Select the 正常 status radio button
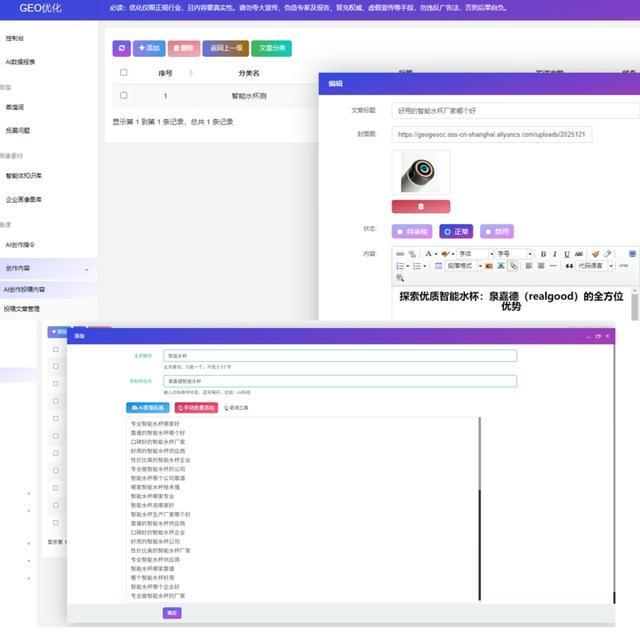The width and height of the screenshot is (640, 640). [456, 231]
